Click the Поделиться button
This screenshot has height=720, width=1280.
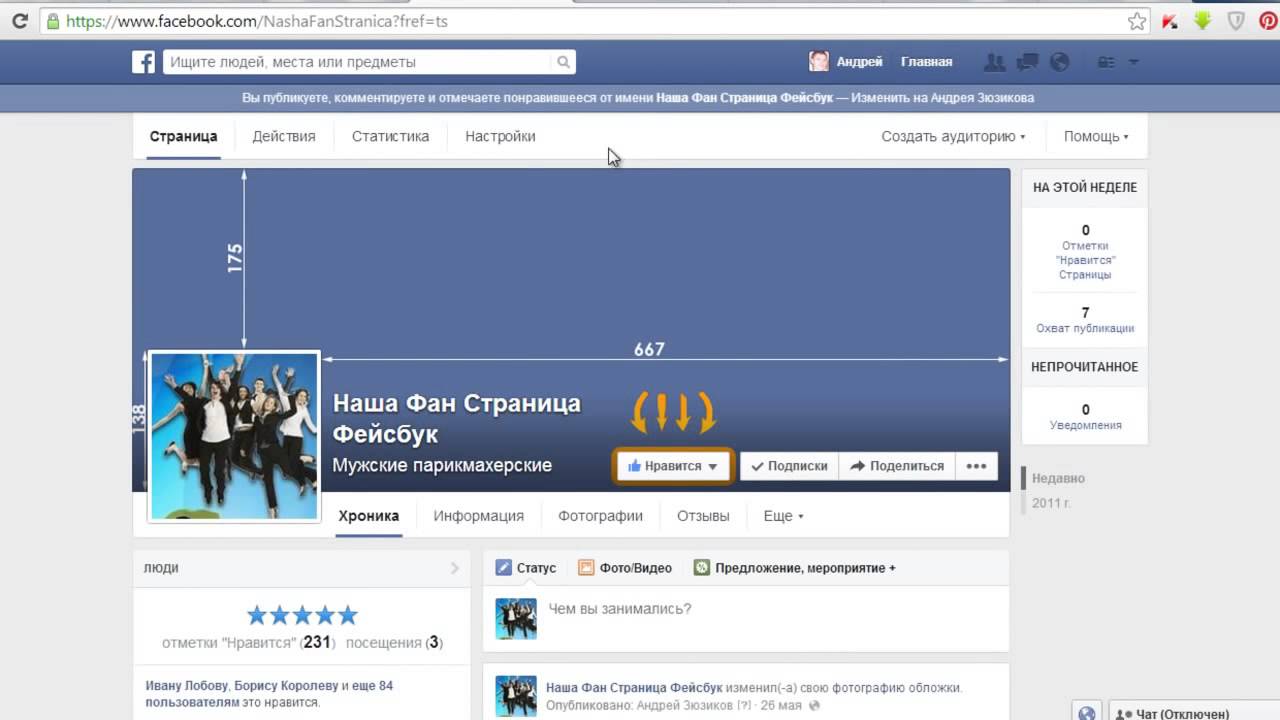pos(897,466)
